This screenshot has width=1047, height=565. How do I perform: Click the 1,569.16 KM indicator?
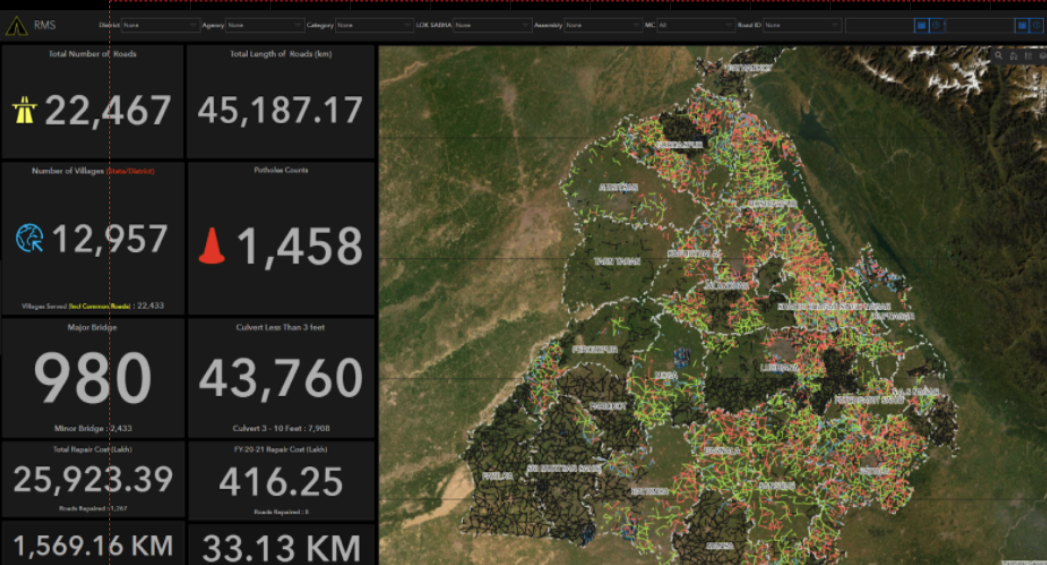click(93, 546)
